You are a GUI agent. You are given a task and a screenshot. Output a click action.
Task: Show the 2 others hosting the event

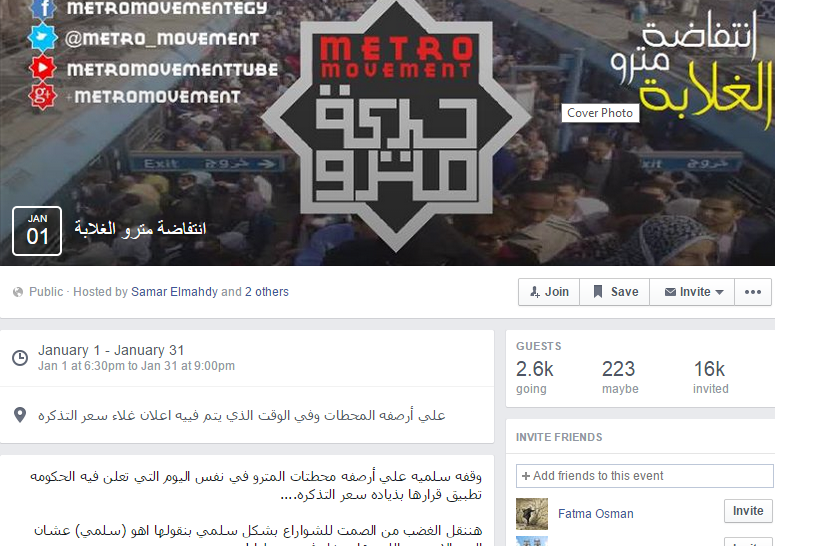(x=267, y=292)
